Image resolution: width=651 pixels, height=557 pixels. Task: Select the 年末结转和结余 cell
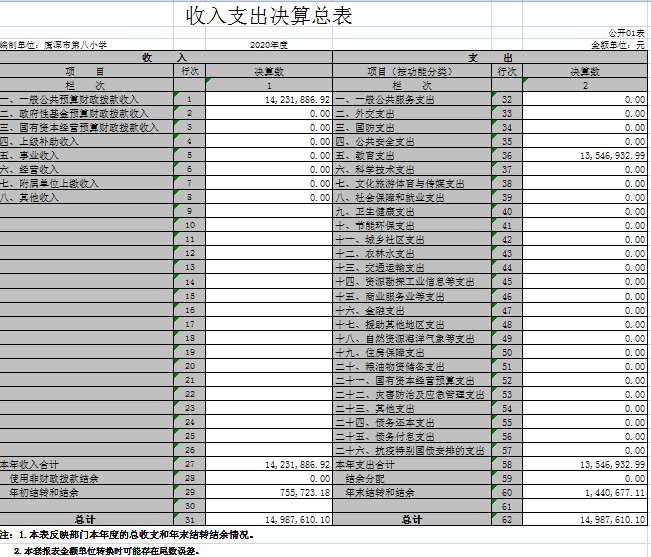click(x=412, y=493)
